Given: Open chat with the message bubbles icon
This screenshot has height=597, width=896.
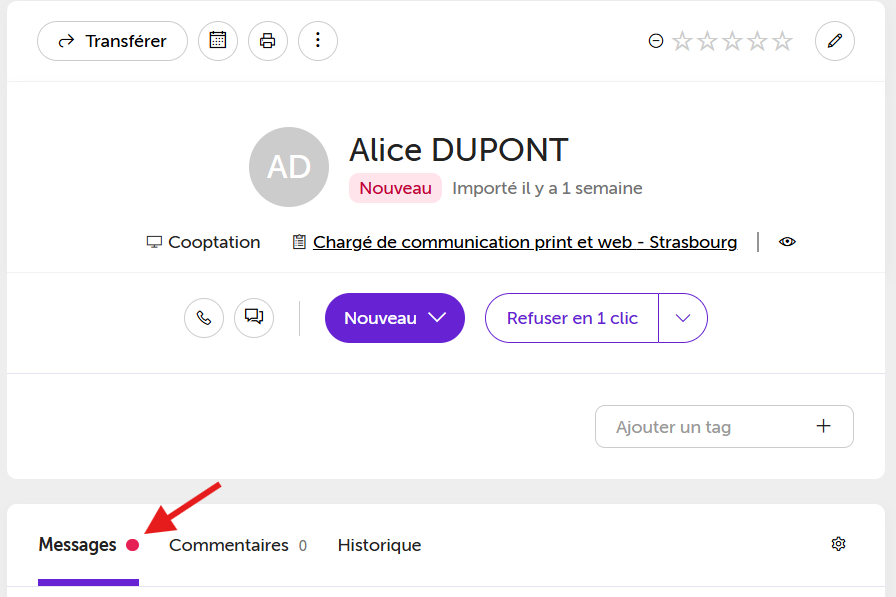Looking at the screenshot, I should [254, 318].
